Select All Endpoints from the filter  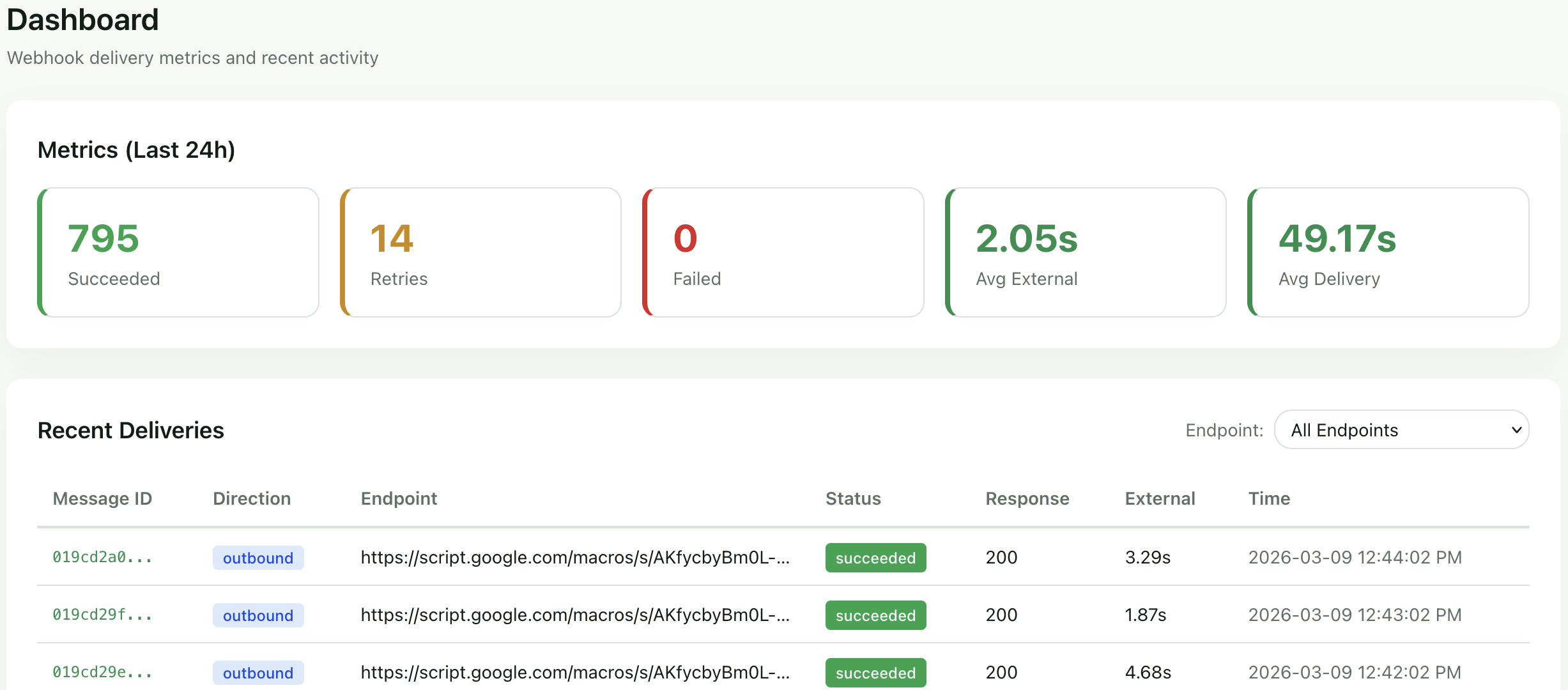1401,429
